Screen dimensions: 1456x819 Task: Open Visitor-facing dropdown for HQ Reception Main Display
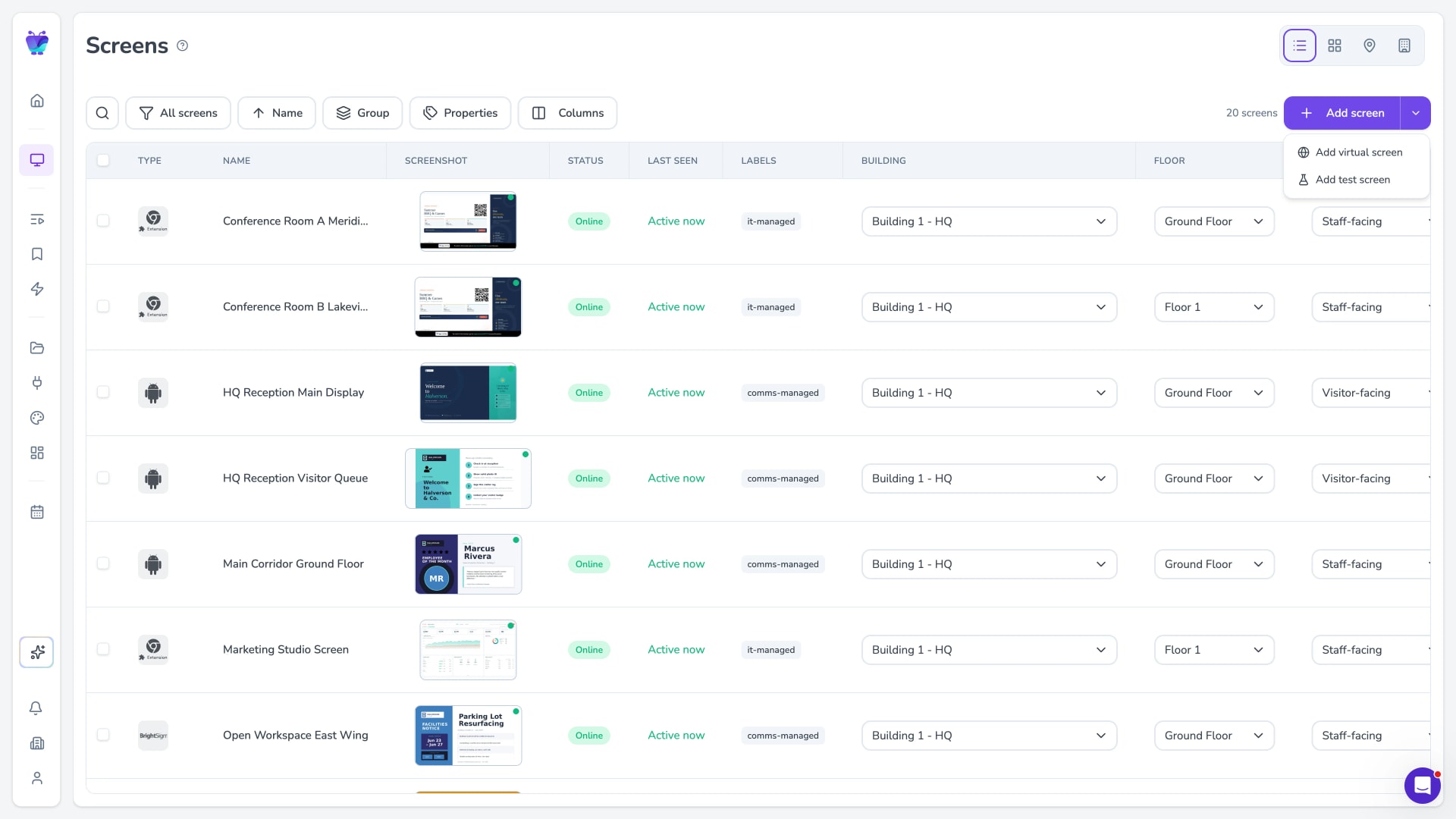coord(1371,393)
